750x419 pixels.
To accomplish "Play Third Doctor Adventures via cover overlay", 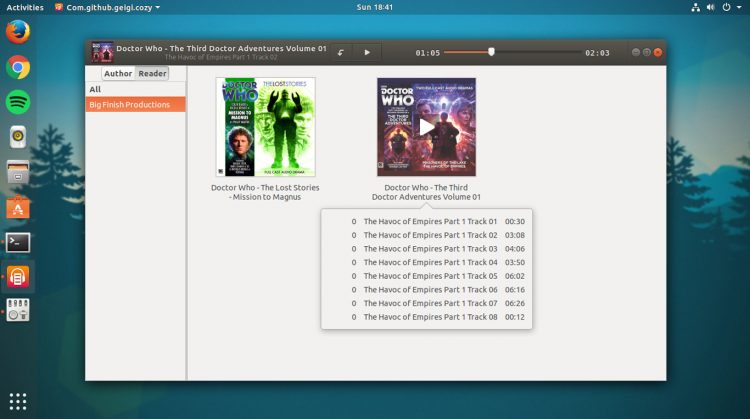I will (426, 127).
